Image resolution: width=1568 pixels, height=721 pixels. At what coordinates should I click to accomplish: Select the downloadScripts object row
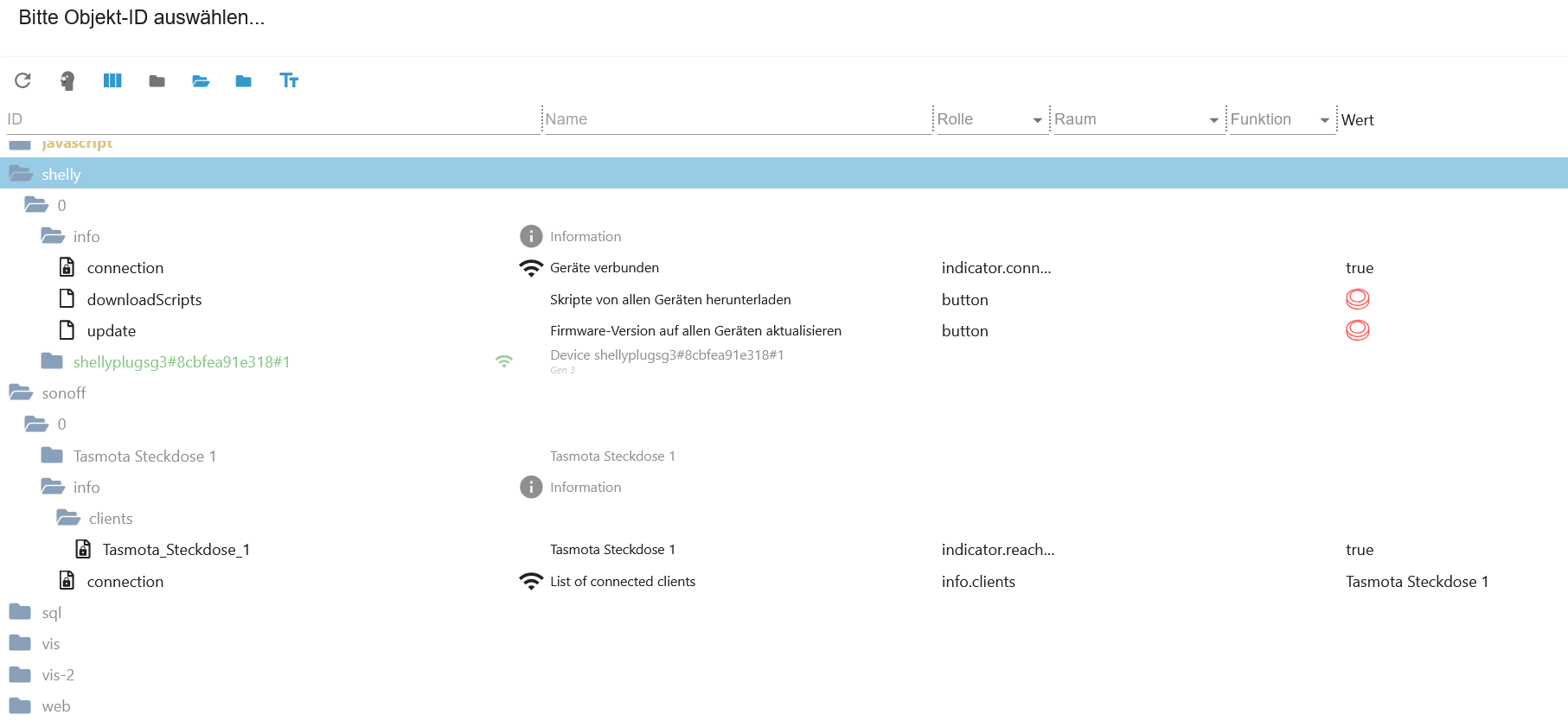click(x=144, y=300)
